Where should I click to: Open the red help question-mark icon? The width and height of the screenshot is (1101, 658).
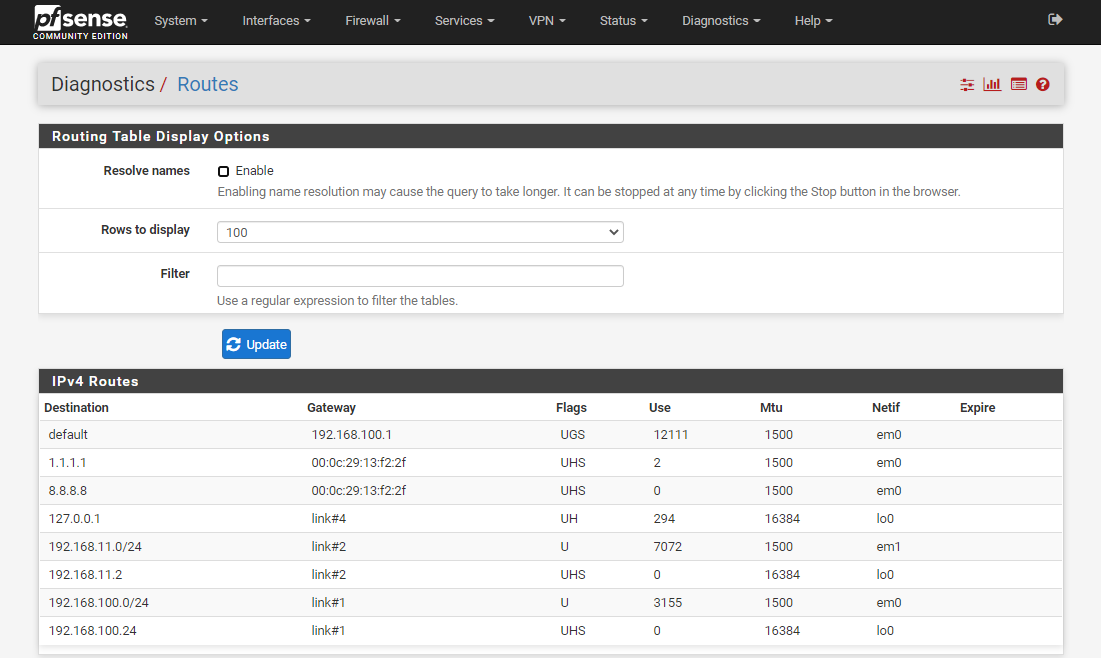[1043, 84]
